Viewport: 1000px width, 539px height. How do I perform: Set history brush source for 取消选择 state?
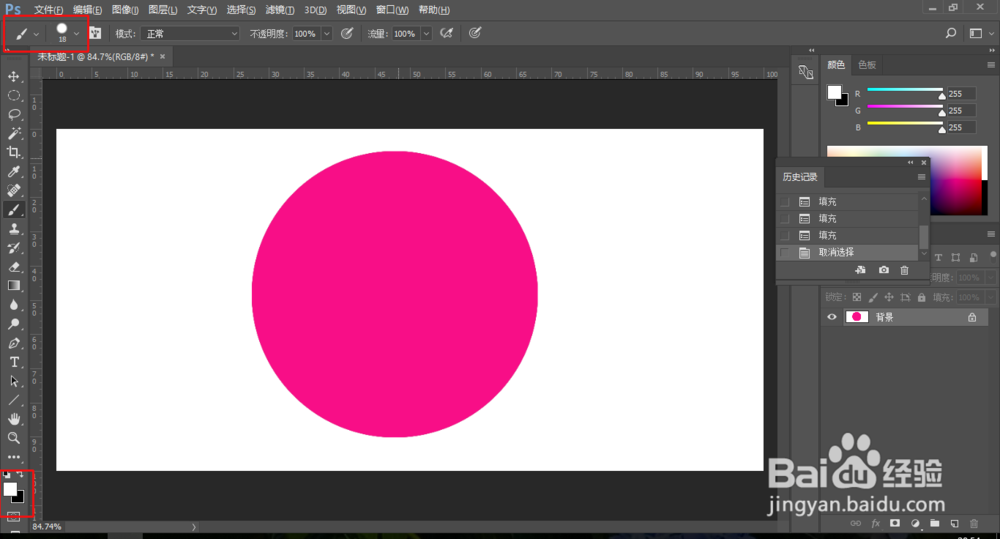click(x=785, y=253)
